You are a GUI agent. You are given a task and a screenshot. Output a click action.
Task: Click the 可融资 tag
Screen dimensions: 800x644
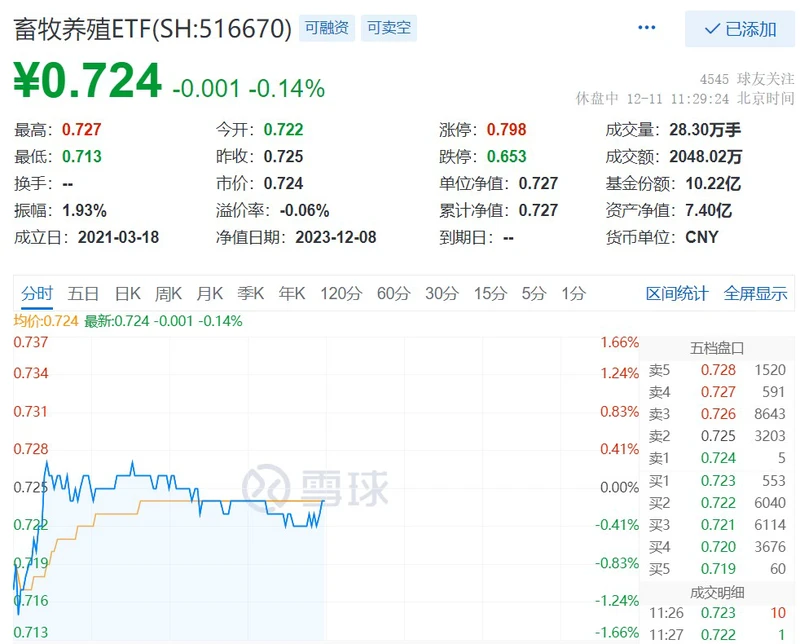(327, 28)
